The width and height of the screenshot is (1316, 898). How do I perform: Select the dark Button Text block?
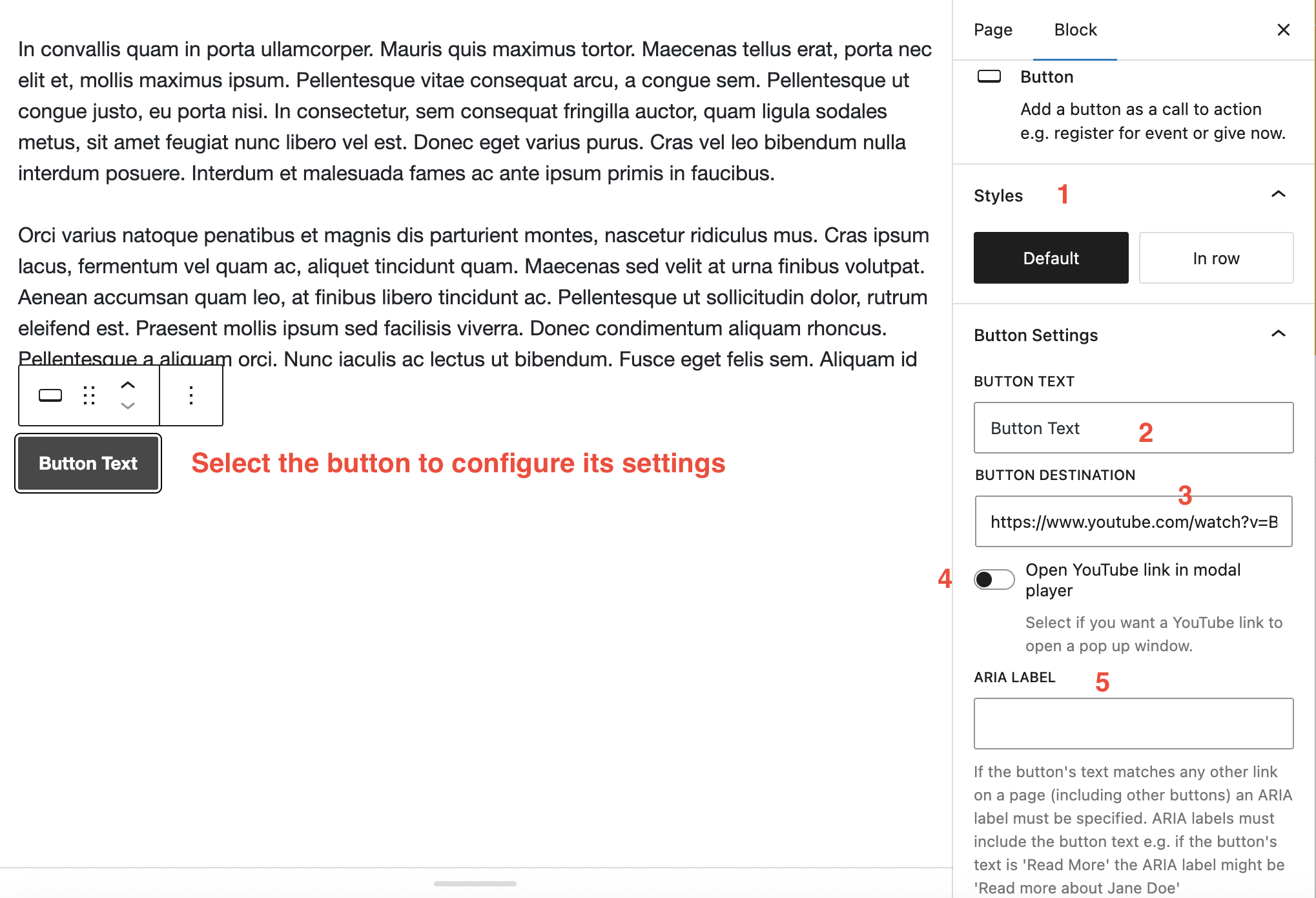click(88, 463)
